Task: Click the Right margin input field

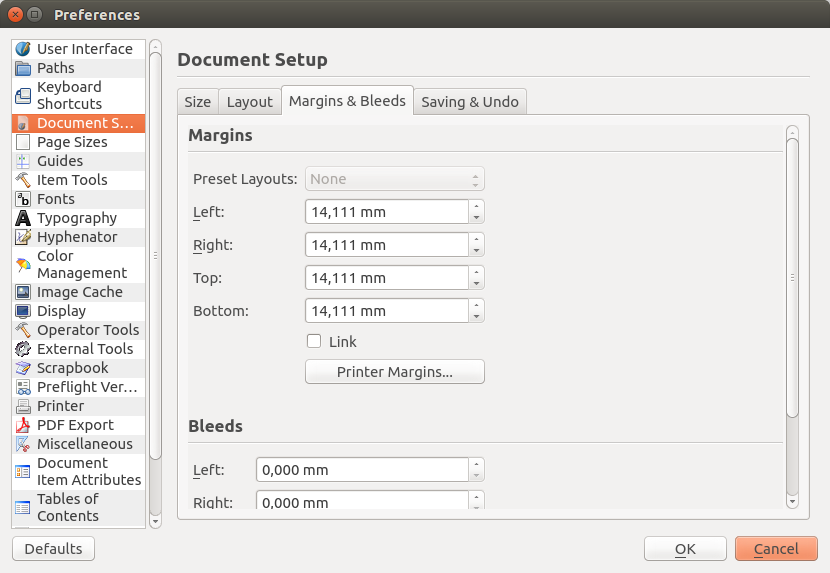Action: pos(386,245)
